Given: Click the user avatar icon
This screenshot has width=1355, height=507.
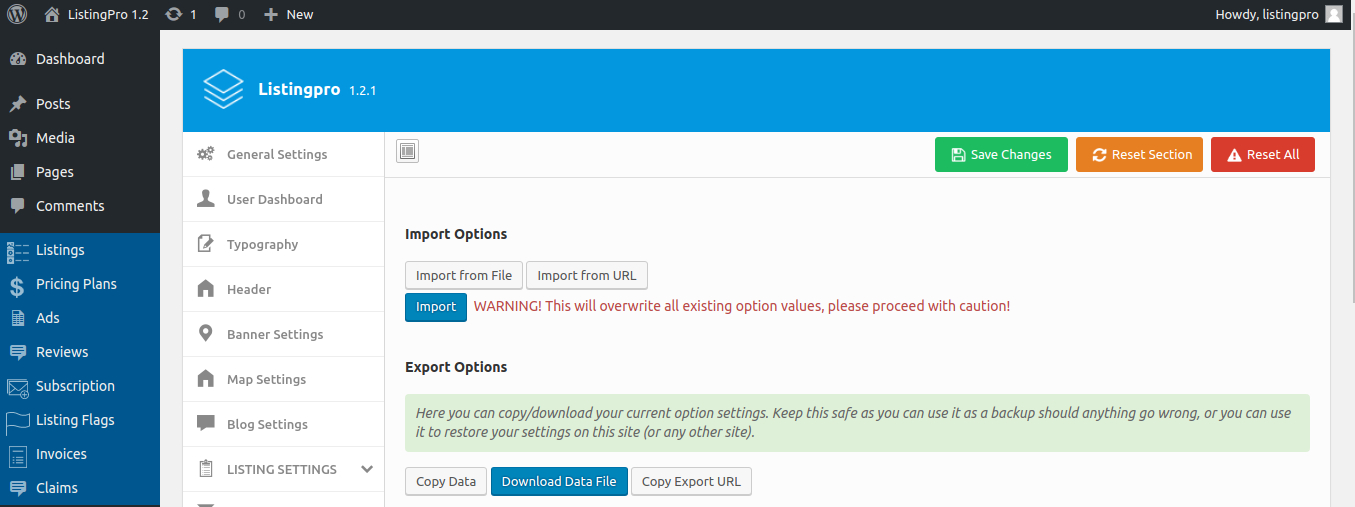Looking at the screenshot, I should pyautogui.click(x=1334, y=14).
